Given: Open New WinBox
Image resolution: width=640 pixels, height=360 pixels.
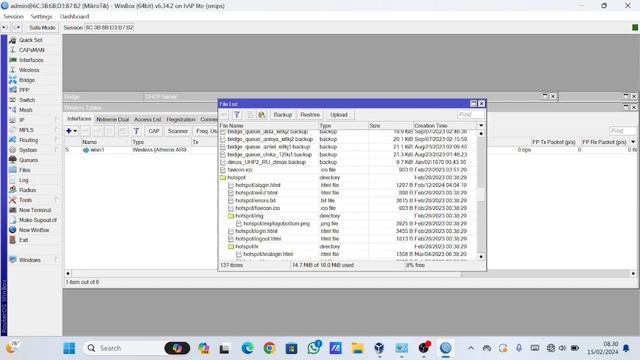Looking at the screenshot, I should tap(34, 230).
